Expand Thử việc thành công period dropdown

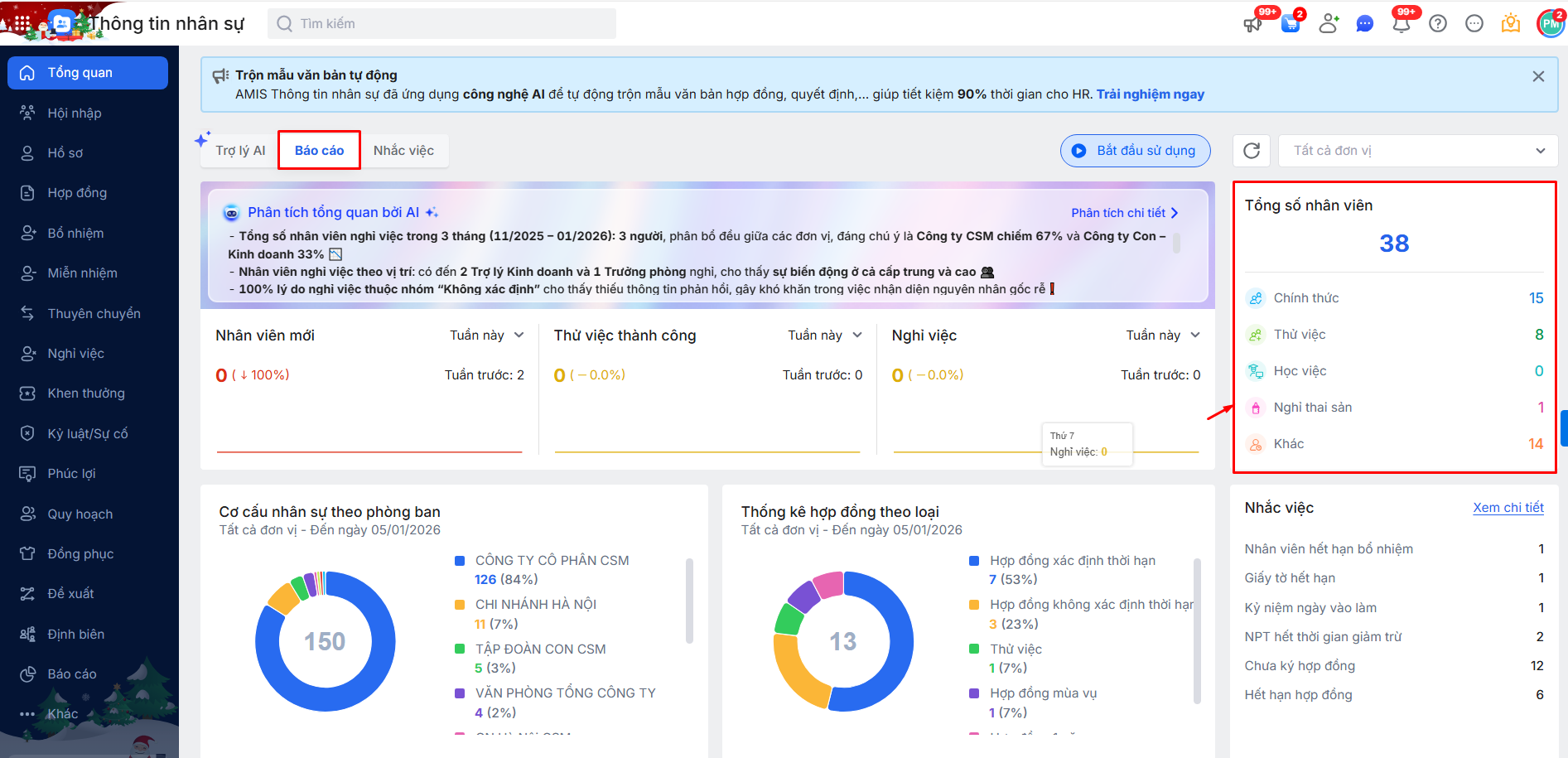(825, 335)
